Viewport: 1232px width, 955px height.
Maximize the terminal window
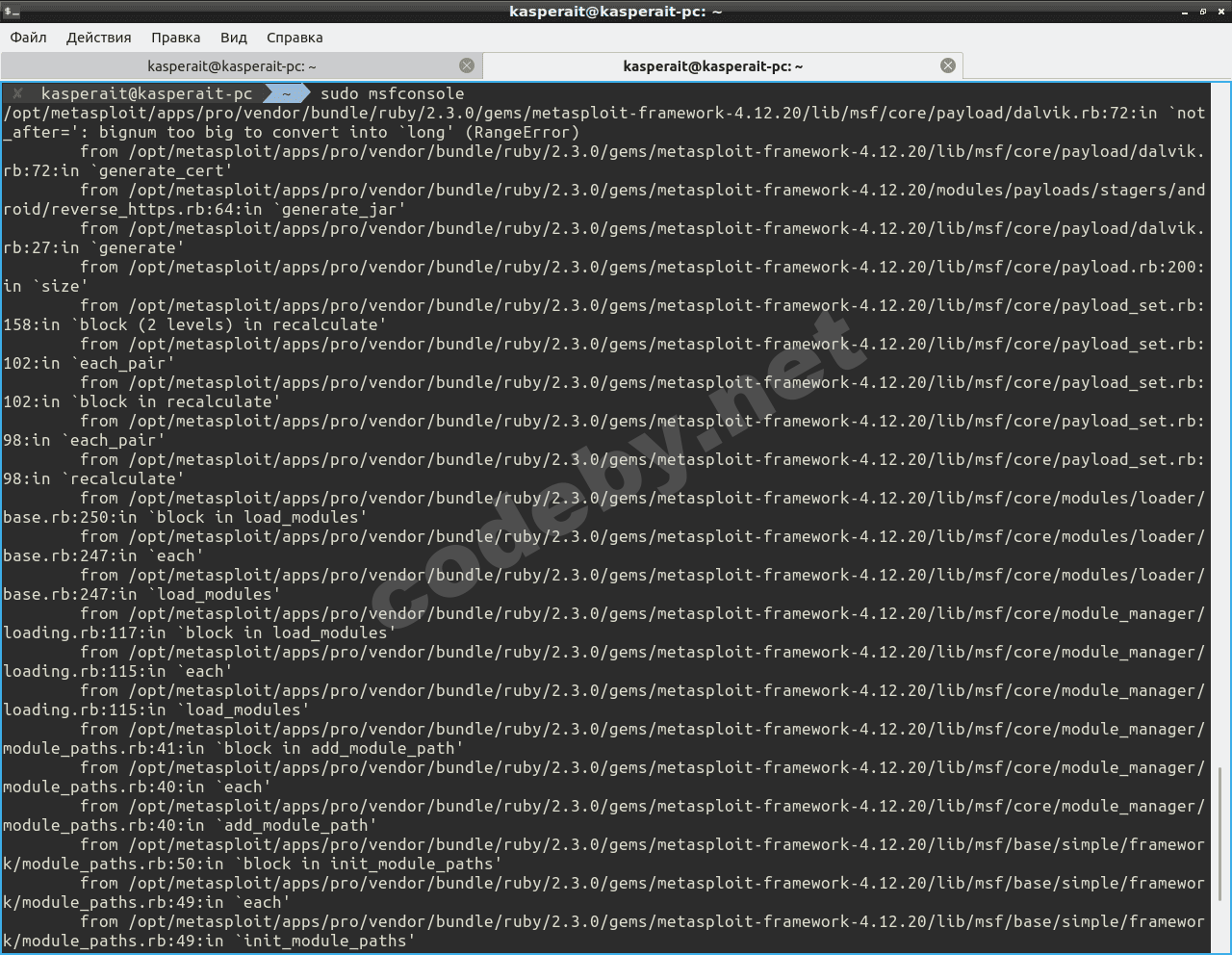coord(1203,12)
